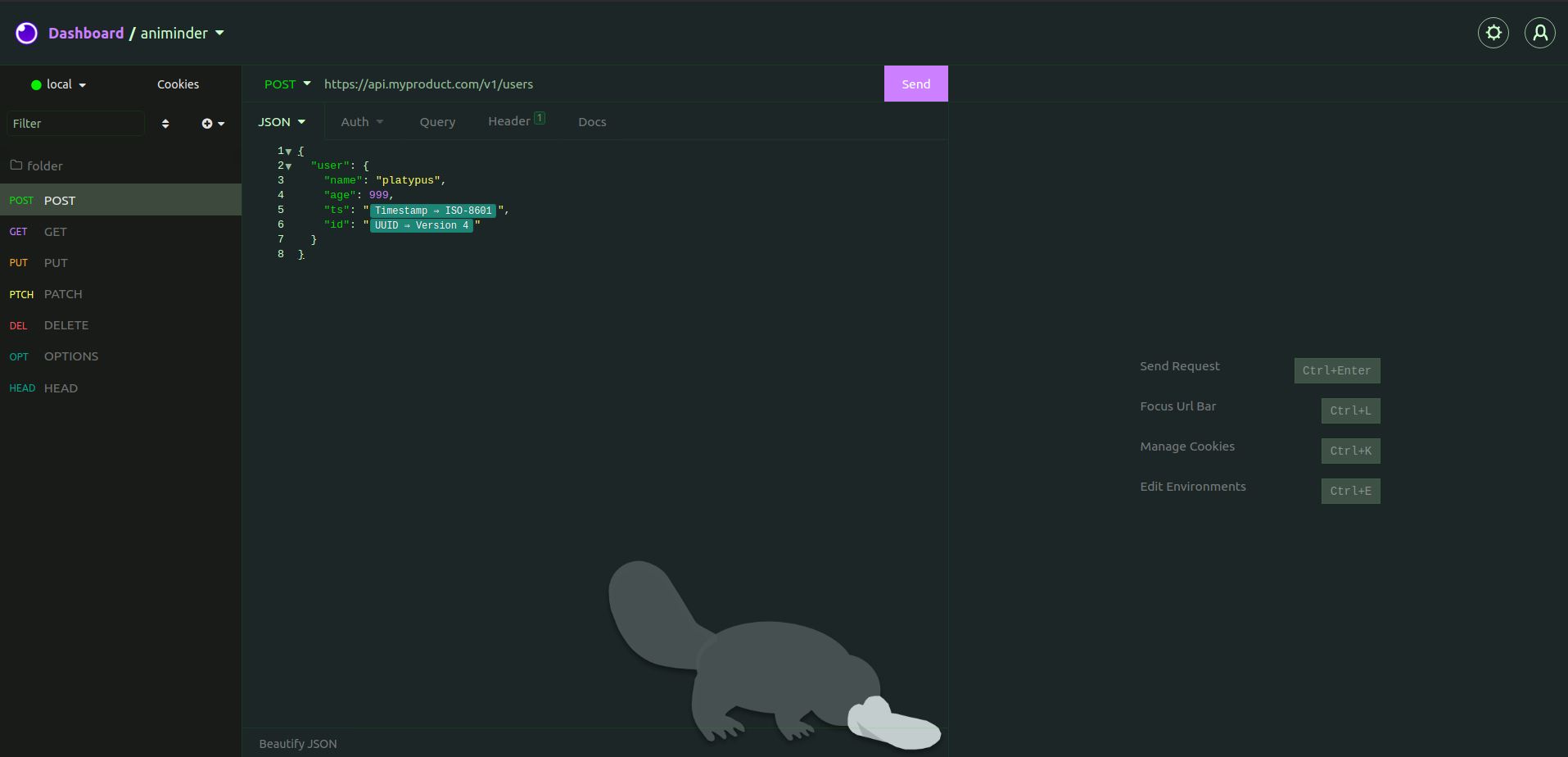The image size is (1568, 757).
Task: Change the POST method dropdown
Action: (287, 84)
